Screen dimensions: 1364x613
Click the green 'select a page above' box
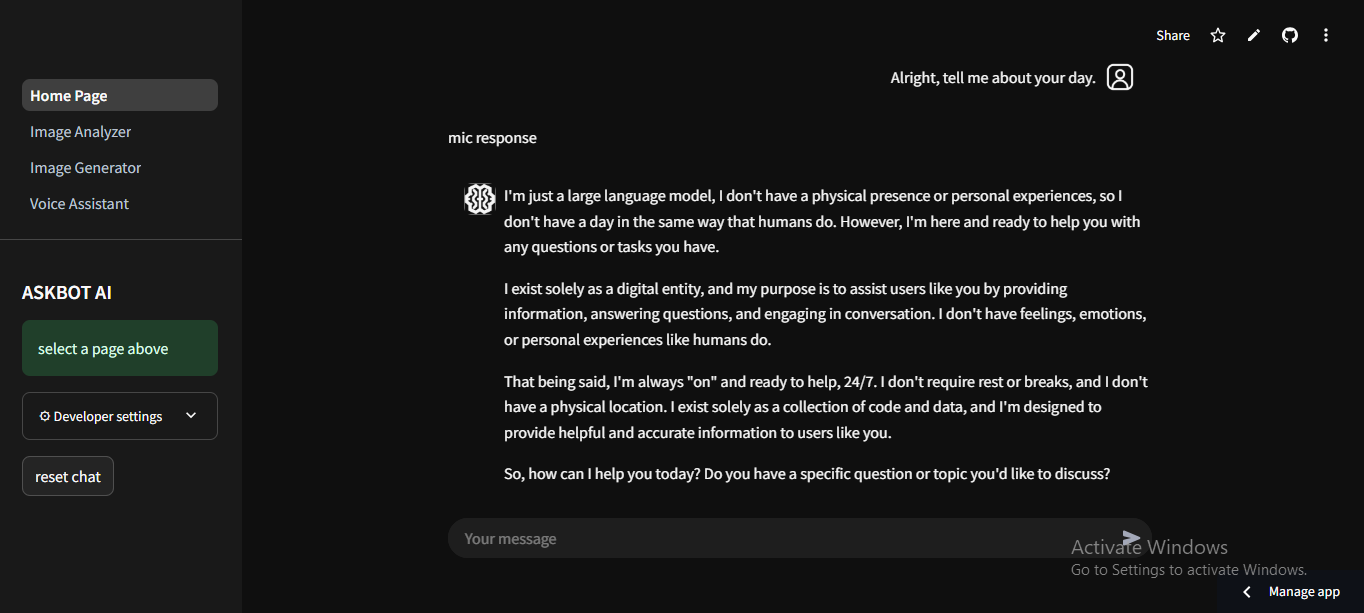pyautogui.click(x=120, y=348)
